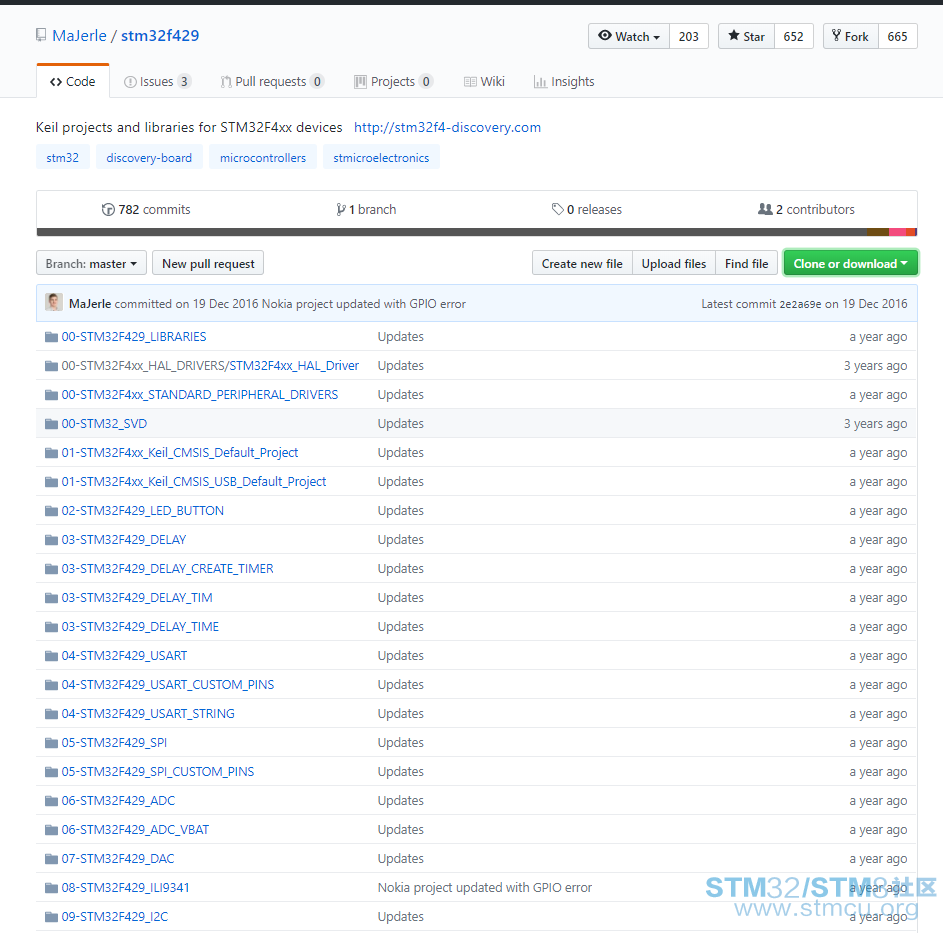Click the folder icon for 09-STM32F429_I2C
This screenshot has height=933, width=943.
[51, 917]
